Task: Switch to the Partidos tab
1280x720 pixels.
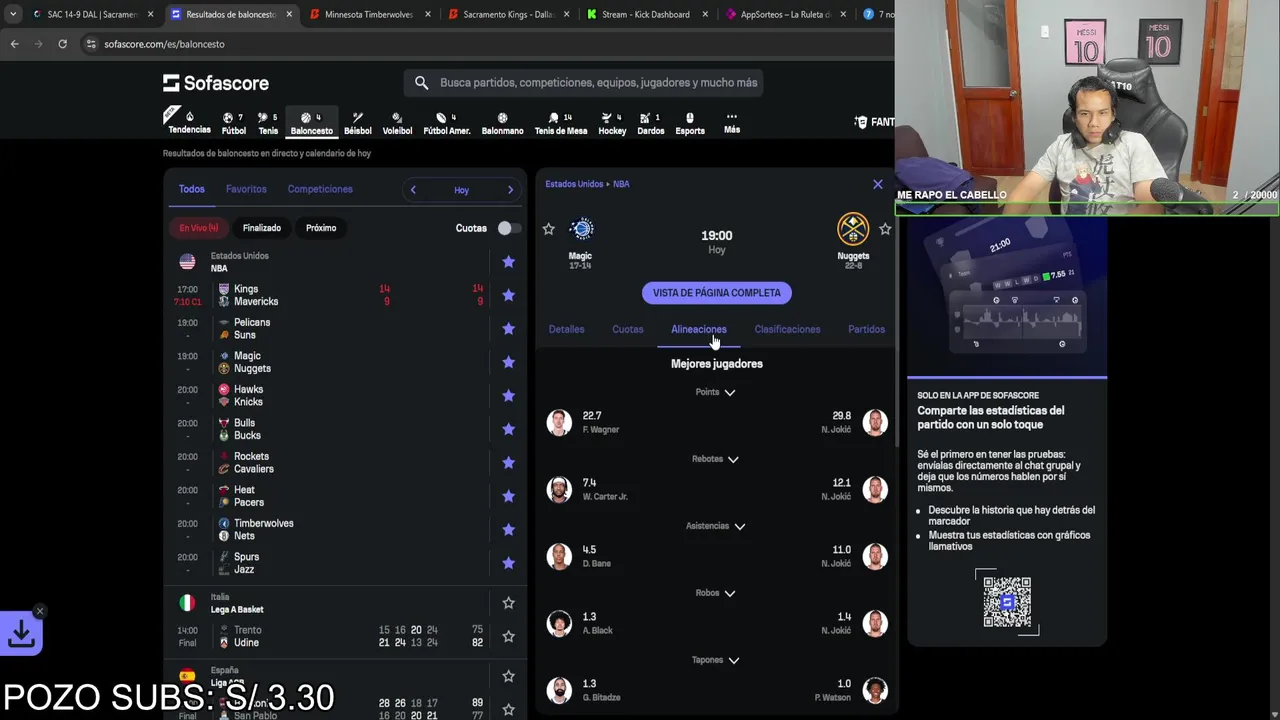Action: point(866,329)
